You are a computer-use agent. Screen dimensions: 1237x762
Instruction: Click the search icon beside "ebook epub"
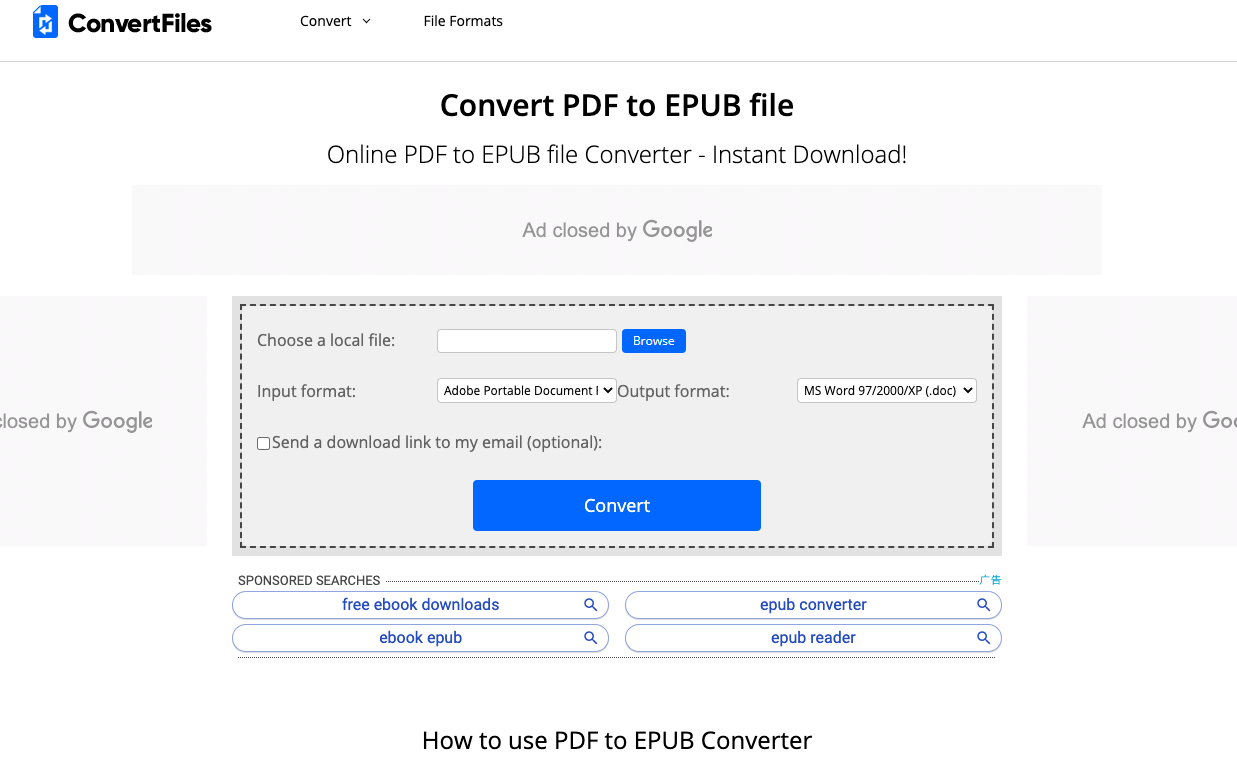[x=591, y=637]
